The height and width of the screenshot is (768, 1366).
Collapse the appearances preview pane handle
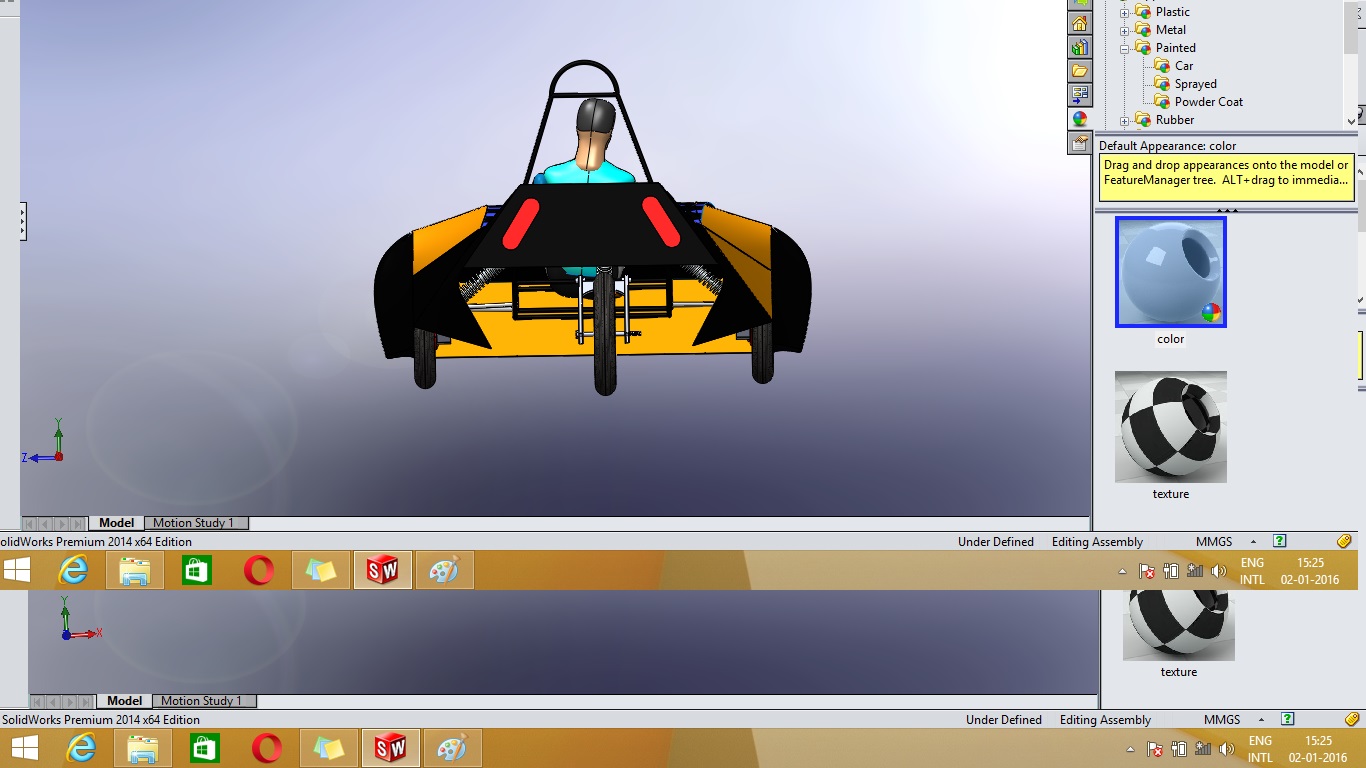tap(1226, 210)
